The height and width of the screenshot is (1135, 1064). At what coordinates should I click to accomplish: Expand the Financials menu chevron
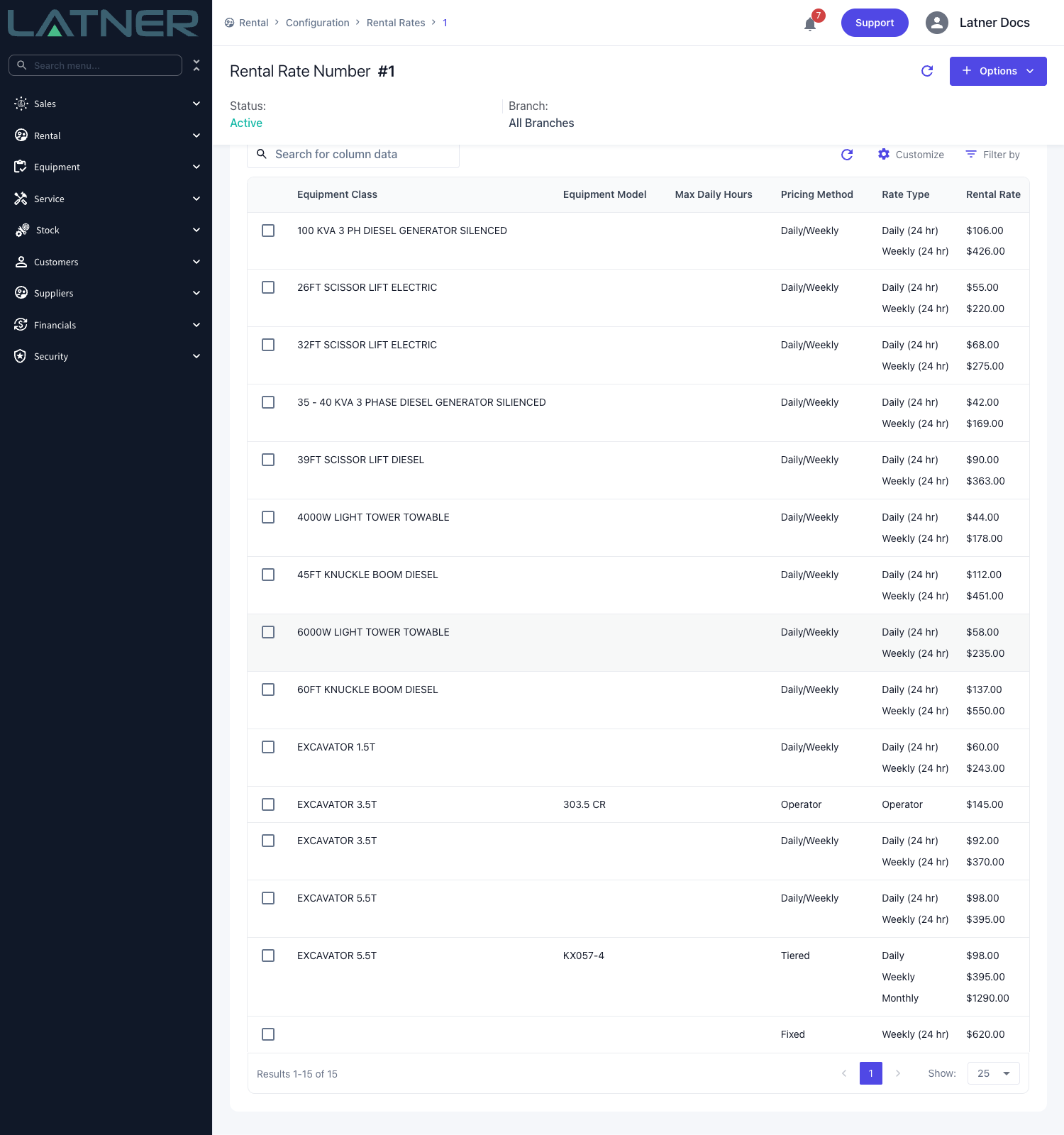(x=196, y=325)
